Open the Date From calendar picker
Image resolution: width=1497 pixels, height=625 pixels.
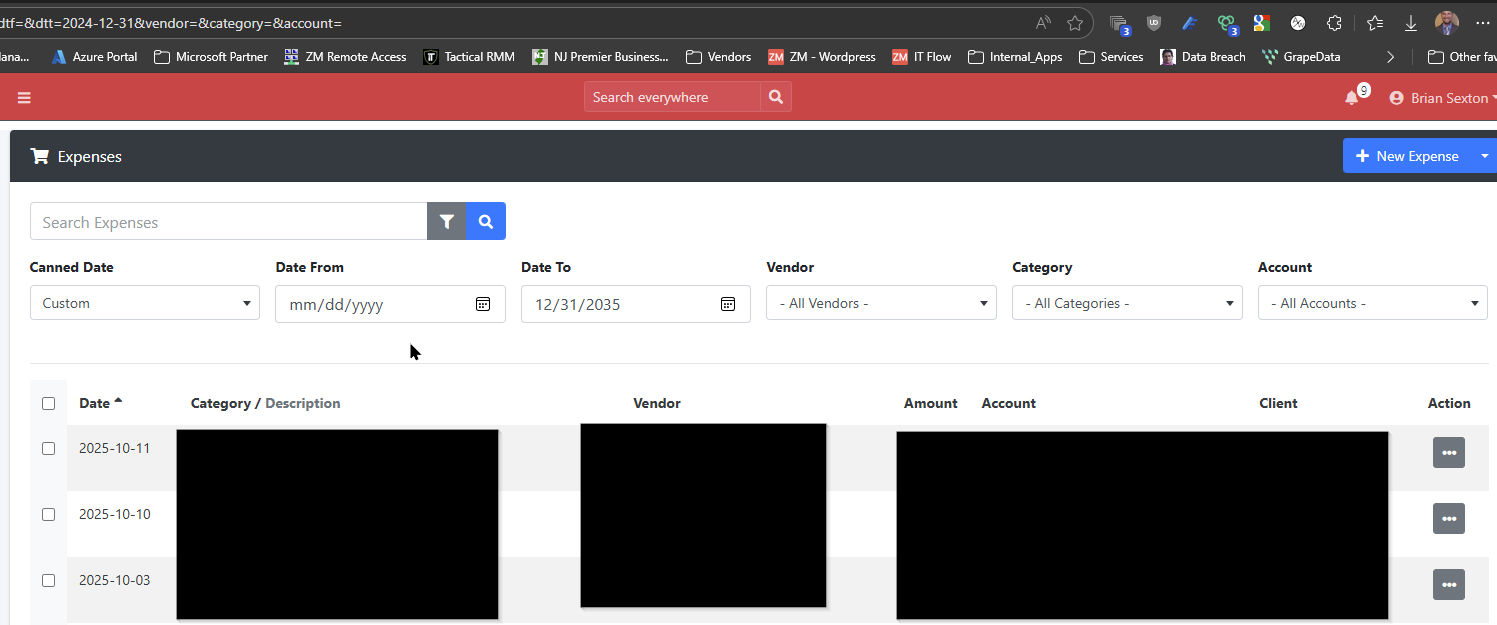pyautogui.click(x=483, y=304)
